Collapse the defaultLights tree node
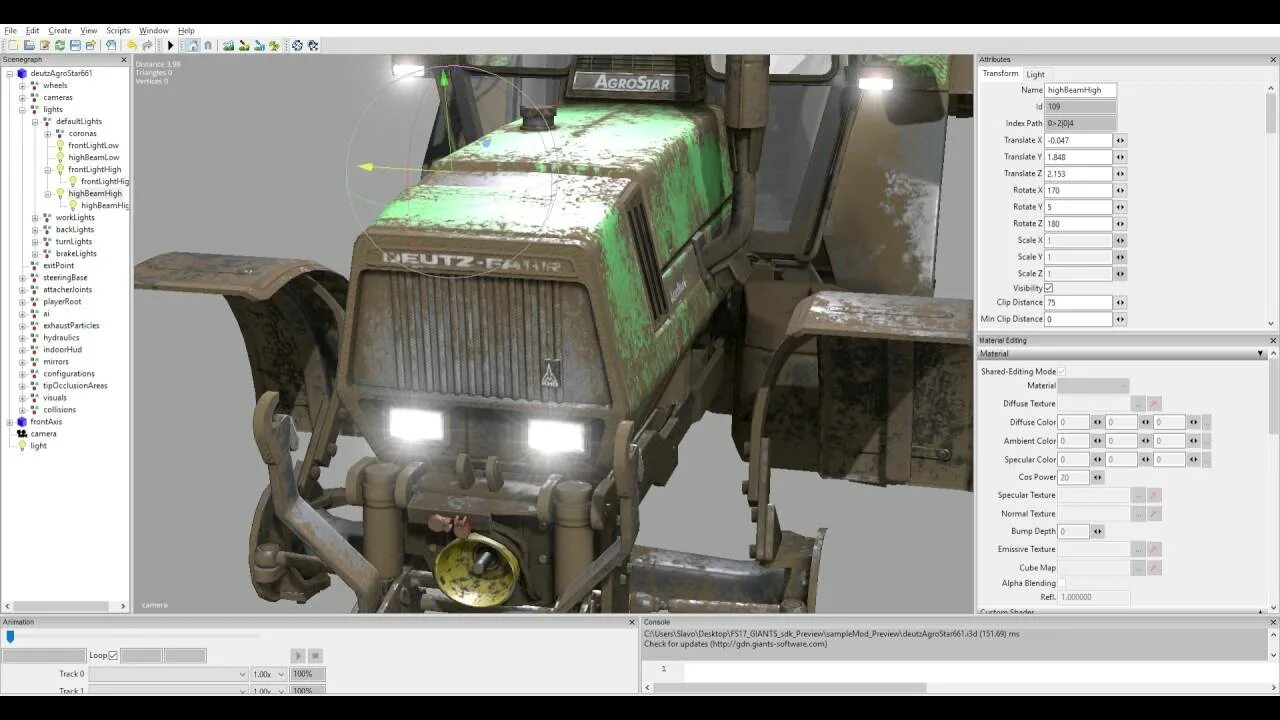Viewport: 1280px width, 720px height. pyautogui.click(x=35, y=122)
